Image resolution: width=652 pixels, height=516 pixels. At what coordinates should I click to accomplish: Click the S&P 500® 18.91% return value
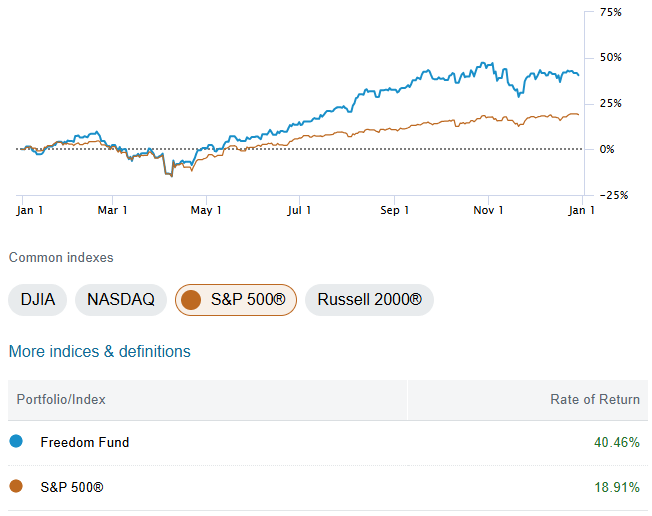[616, 487]
